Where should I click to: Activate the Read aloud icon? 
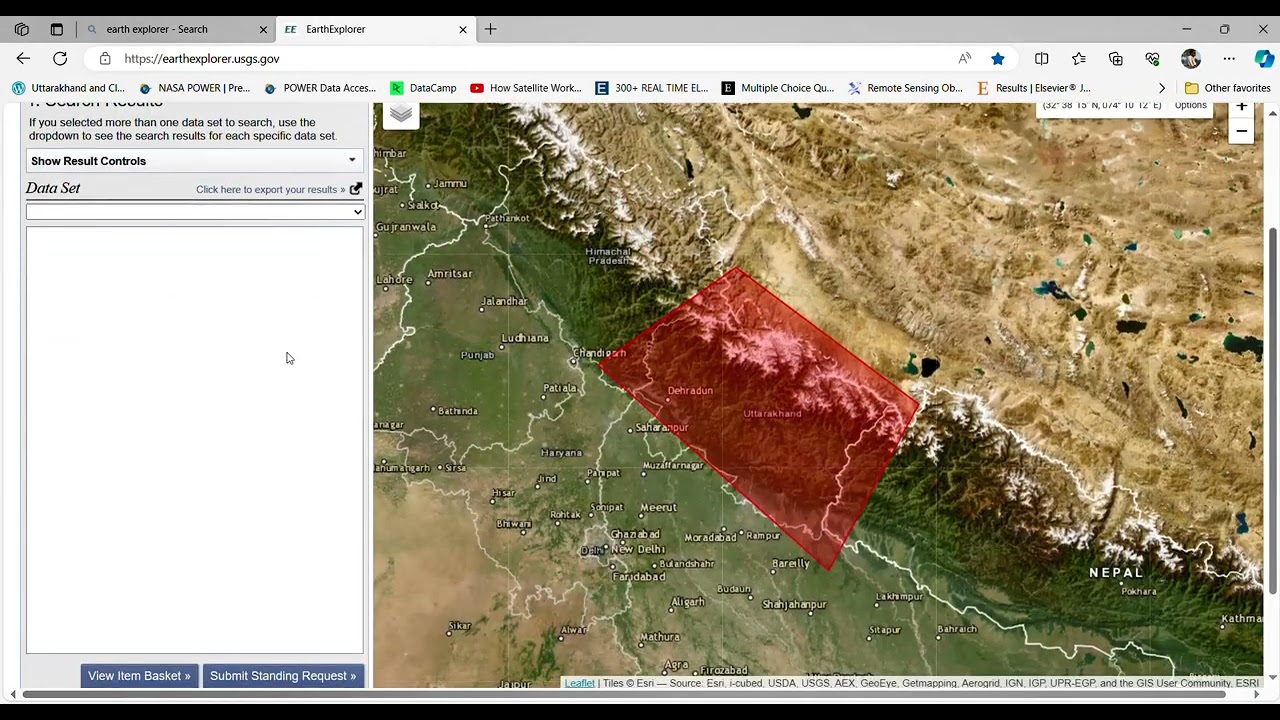click(964, 59)
